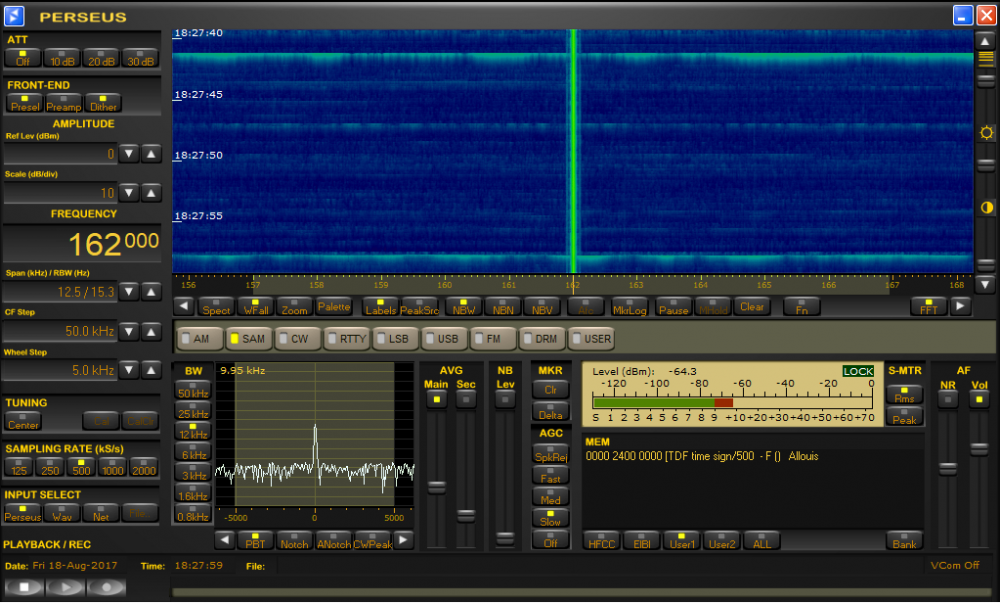The width and height of the screenshot is (1000, 604).
Task: Select Wav input source
Action: coord(62,513)
